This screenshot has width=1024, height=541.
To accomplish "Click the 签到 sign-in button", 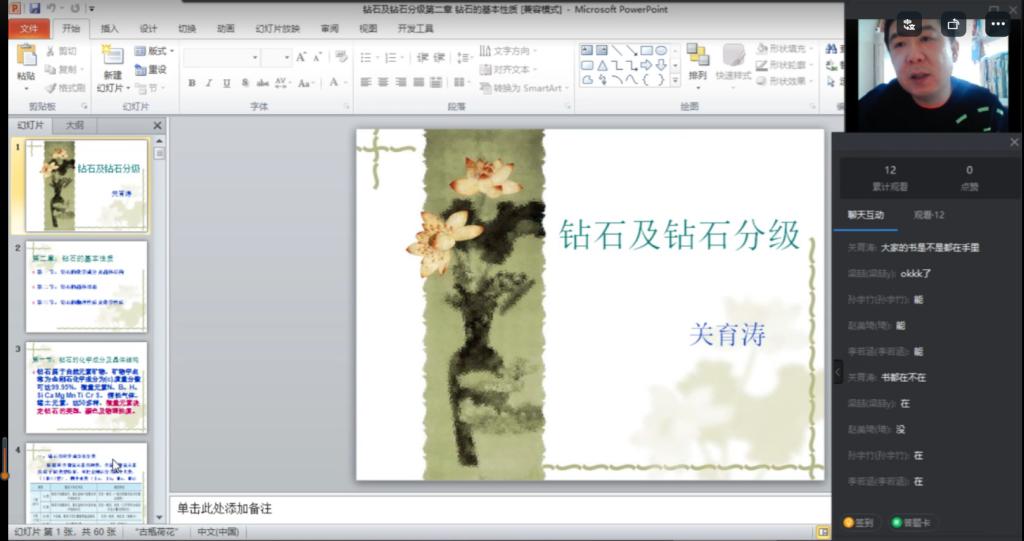I will click(859, 522).
